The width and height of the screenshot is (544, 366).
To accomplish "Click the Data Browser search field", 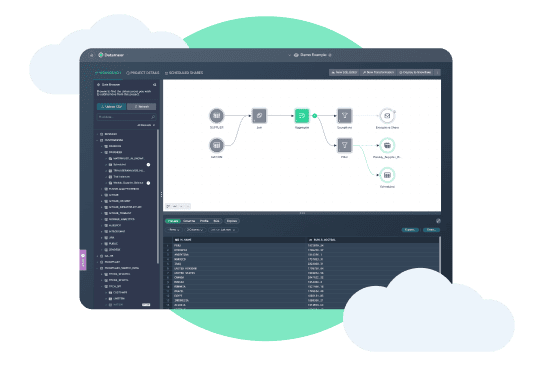I will (x=126, y=117).
